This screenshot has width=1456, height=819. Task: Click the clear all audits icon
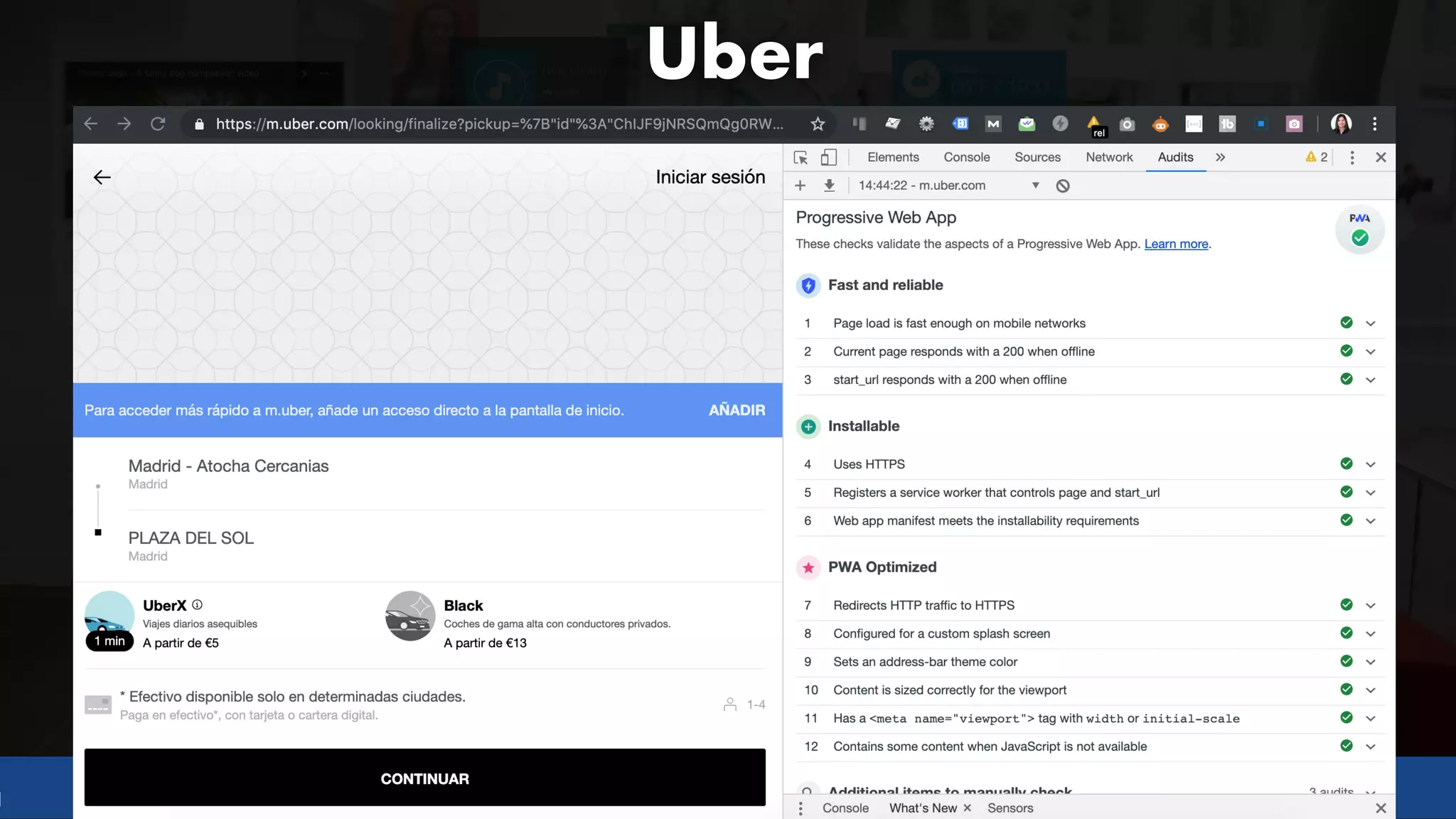(1063, 186)
